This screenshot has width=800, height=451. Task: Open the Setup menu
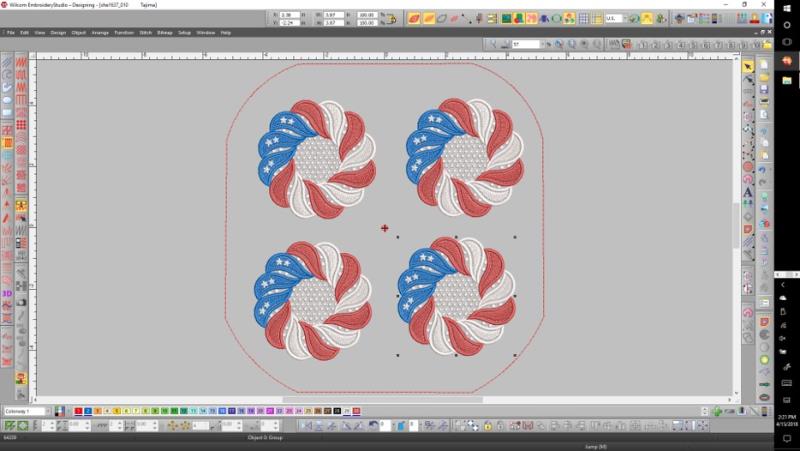click(184, 33)
